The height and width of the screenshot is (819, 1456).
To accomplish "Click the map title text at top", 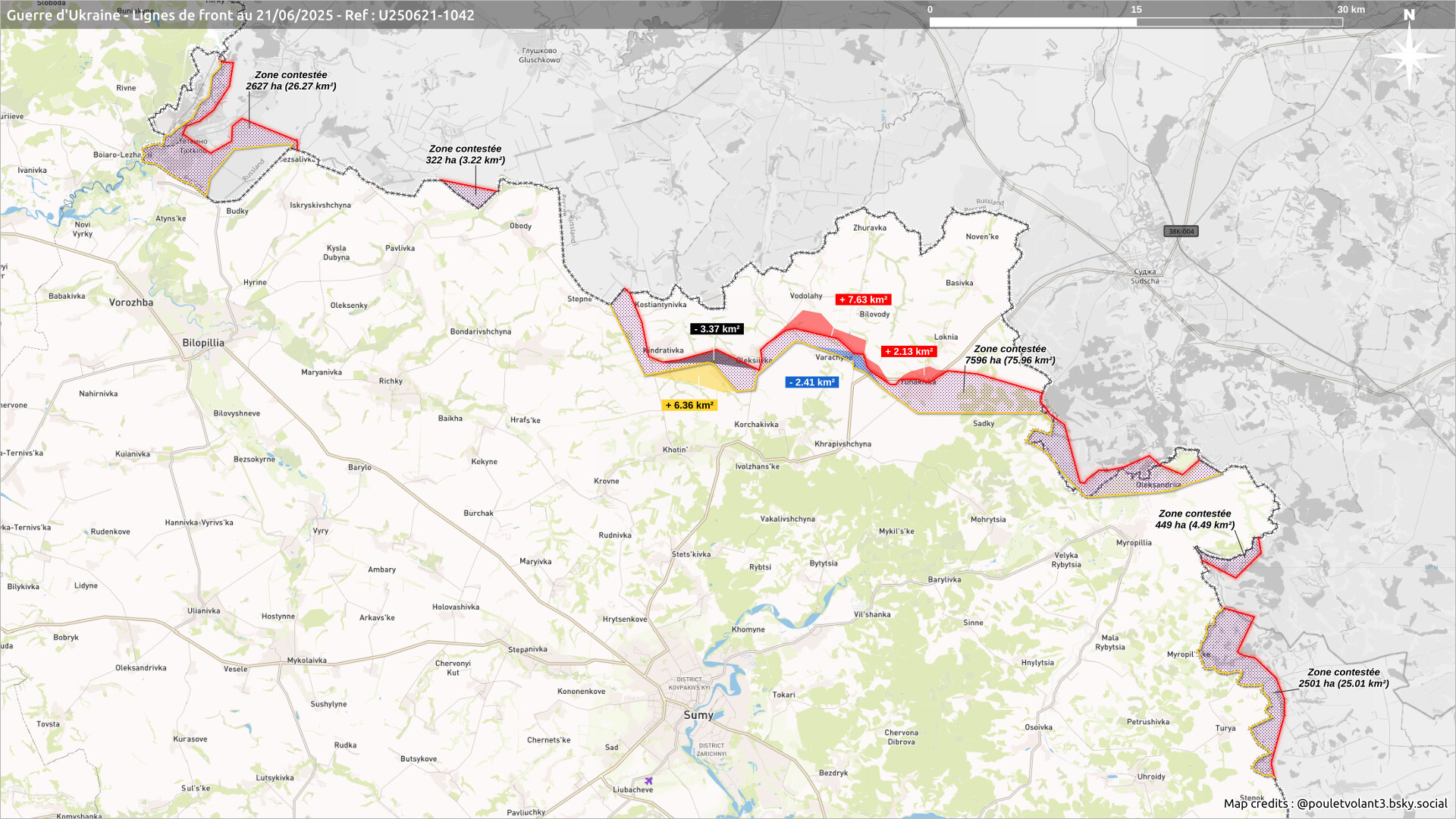I will pos(240,15).
